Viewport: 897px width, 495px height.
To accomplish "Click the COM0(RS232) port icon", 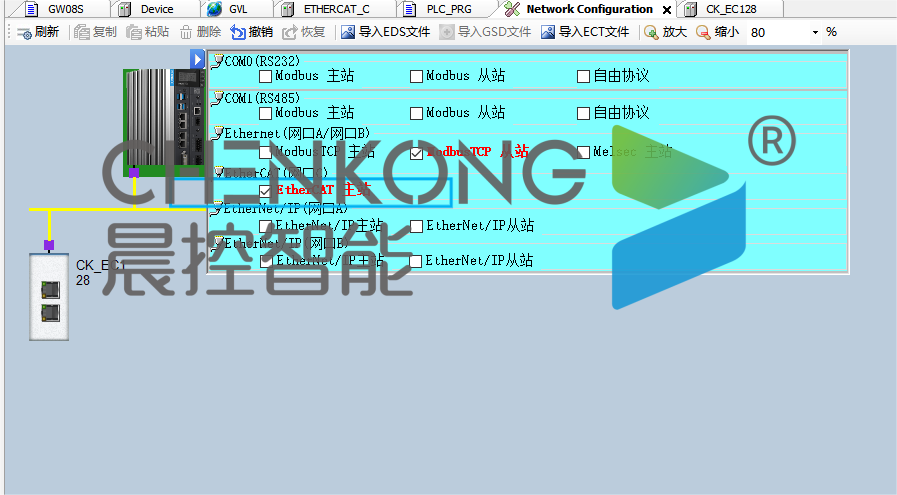I will coord(217,61).
